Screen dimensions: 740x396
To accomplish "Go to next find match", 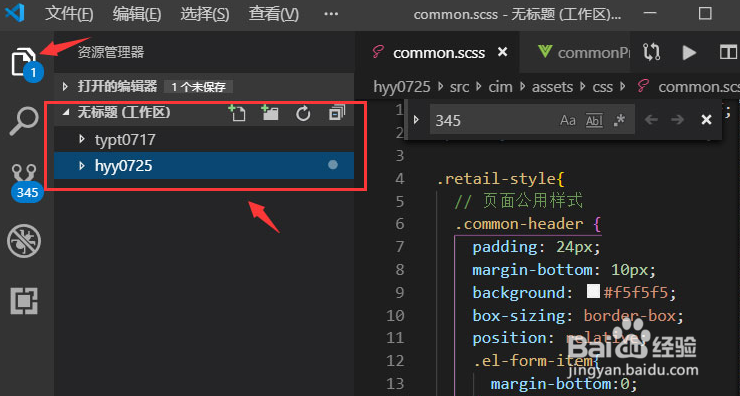I will 678,120.
